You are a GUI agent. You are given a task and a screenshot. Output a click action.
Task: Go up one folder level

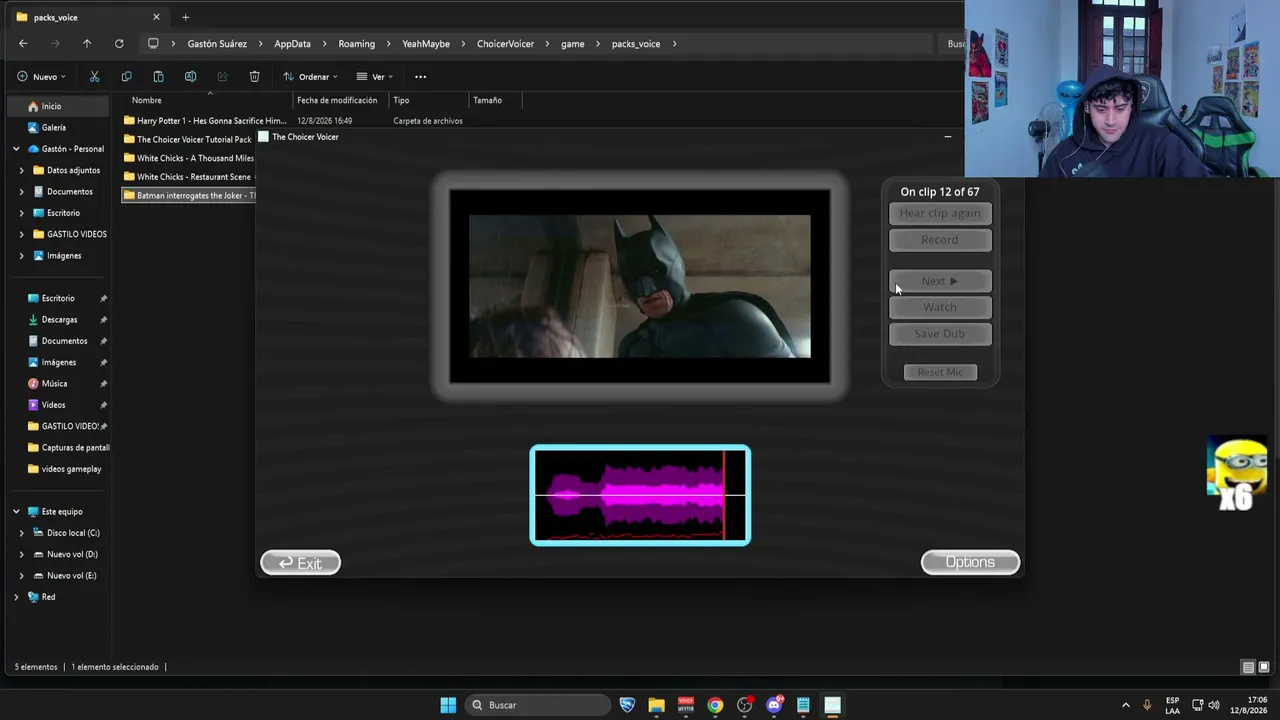point(87,43)
